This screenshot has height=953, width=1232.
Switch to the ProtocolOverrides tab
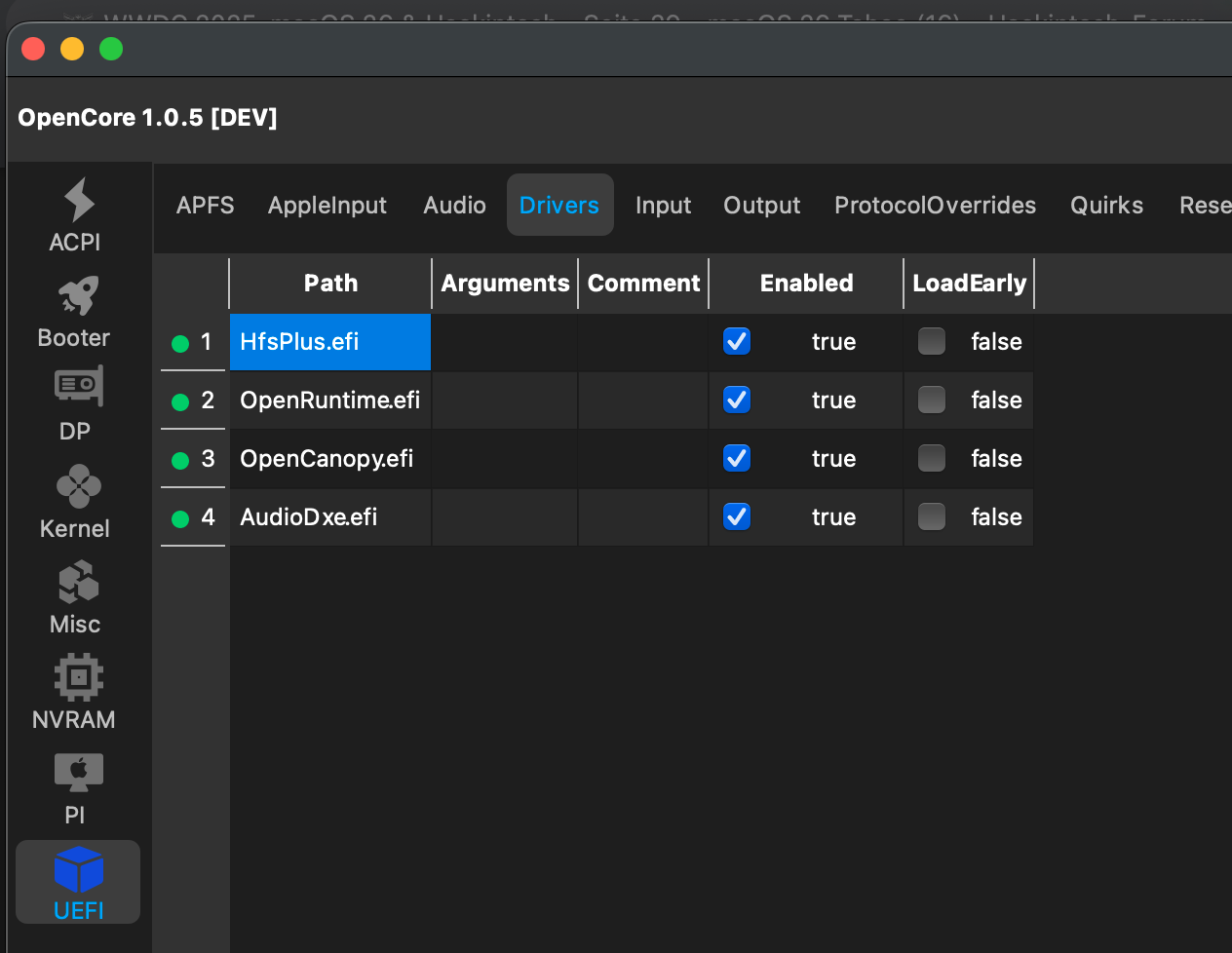pos(935,206)
